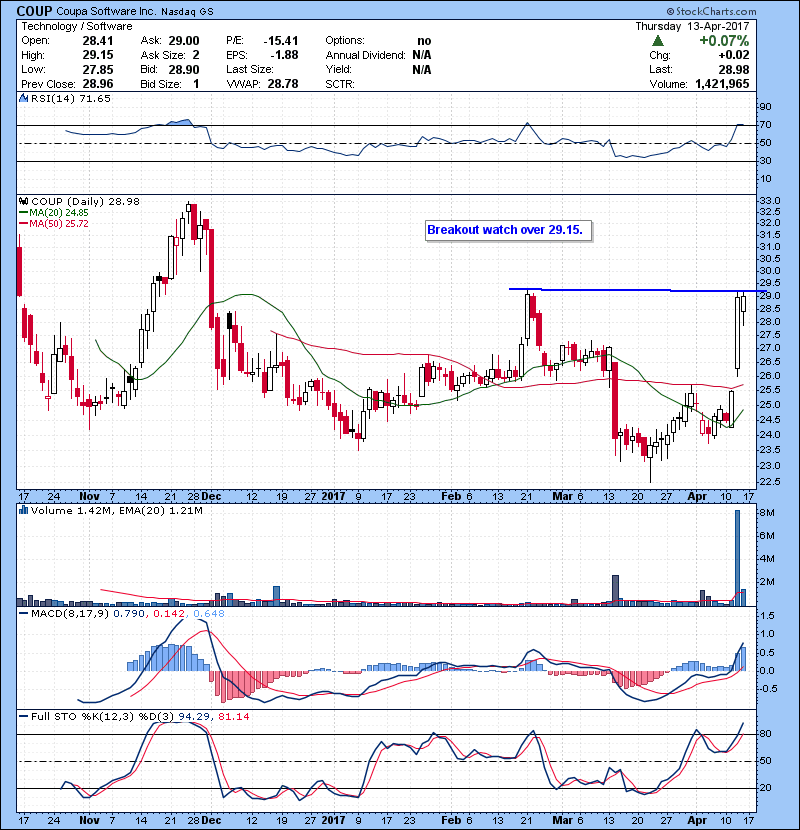800x830 pixels.
Task: Click the +0.07% percent change
Action: pos(724,41)
